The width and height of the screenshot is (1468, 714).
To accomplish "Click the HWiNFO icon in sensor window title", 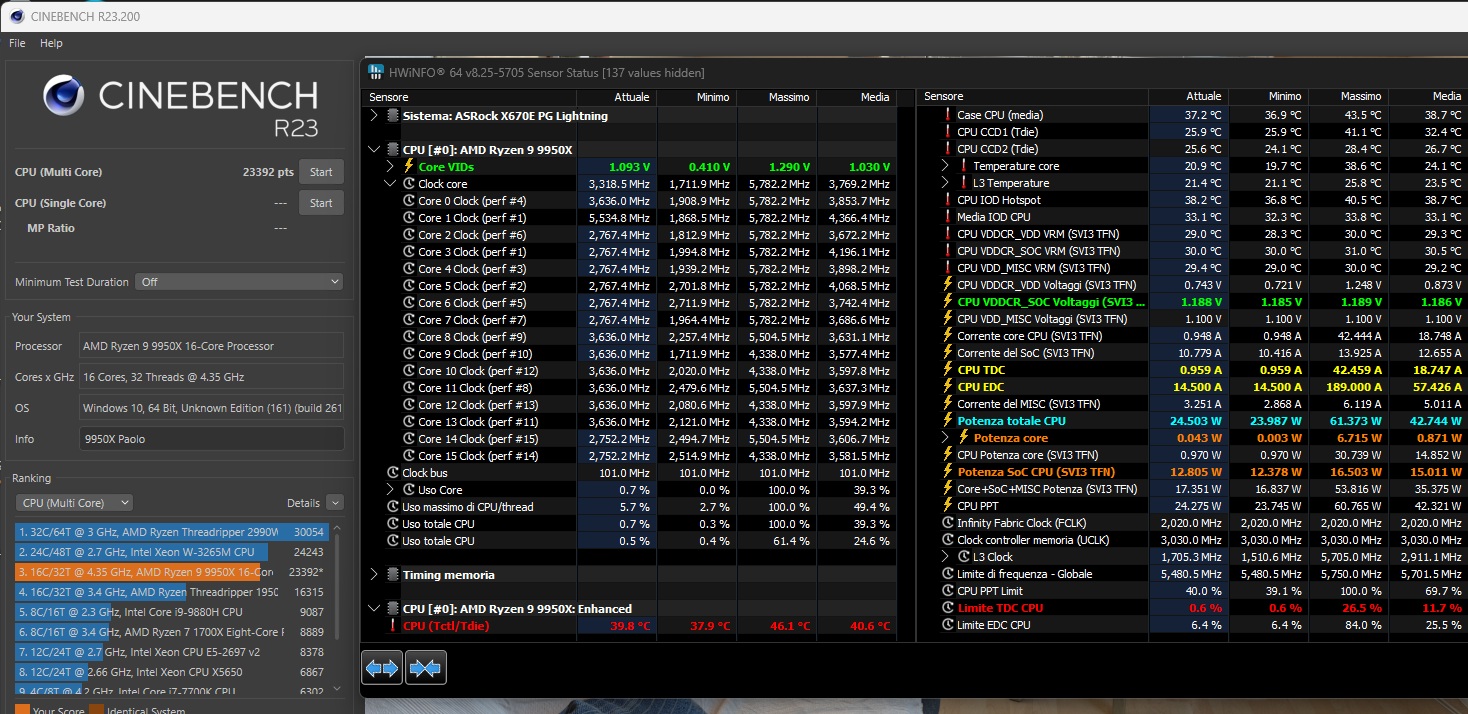I will click(x=376, y=73).
